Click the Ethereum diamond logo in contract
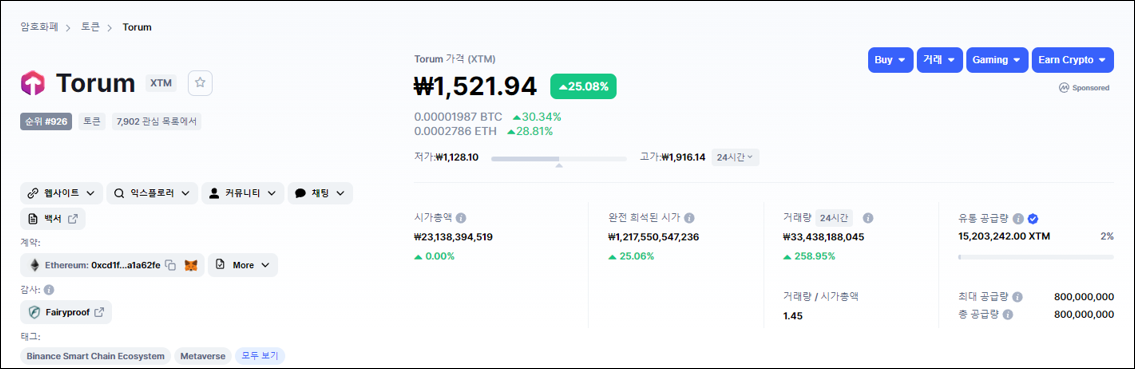This screenshot has width=1135, height=369. [x=34, y=266]
